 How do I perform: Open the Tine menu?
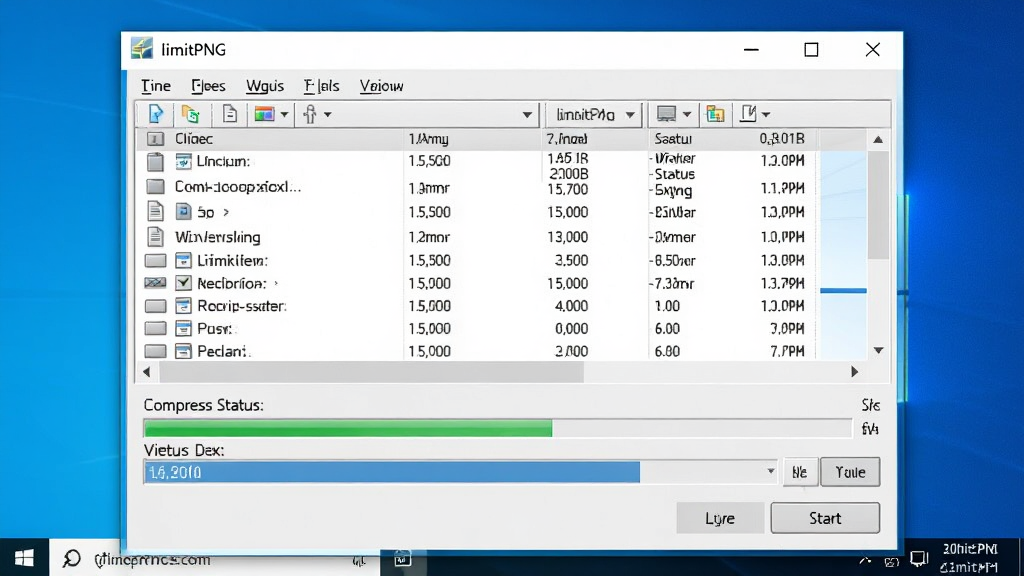click(x=156, y=86)
